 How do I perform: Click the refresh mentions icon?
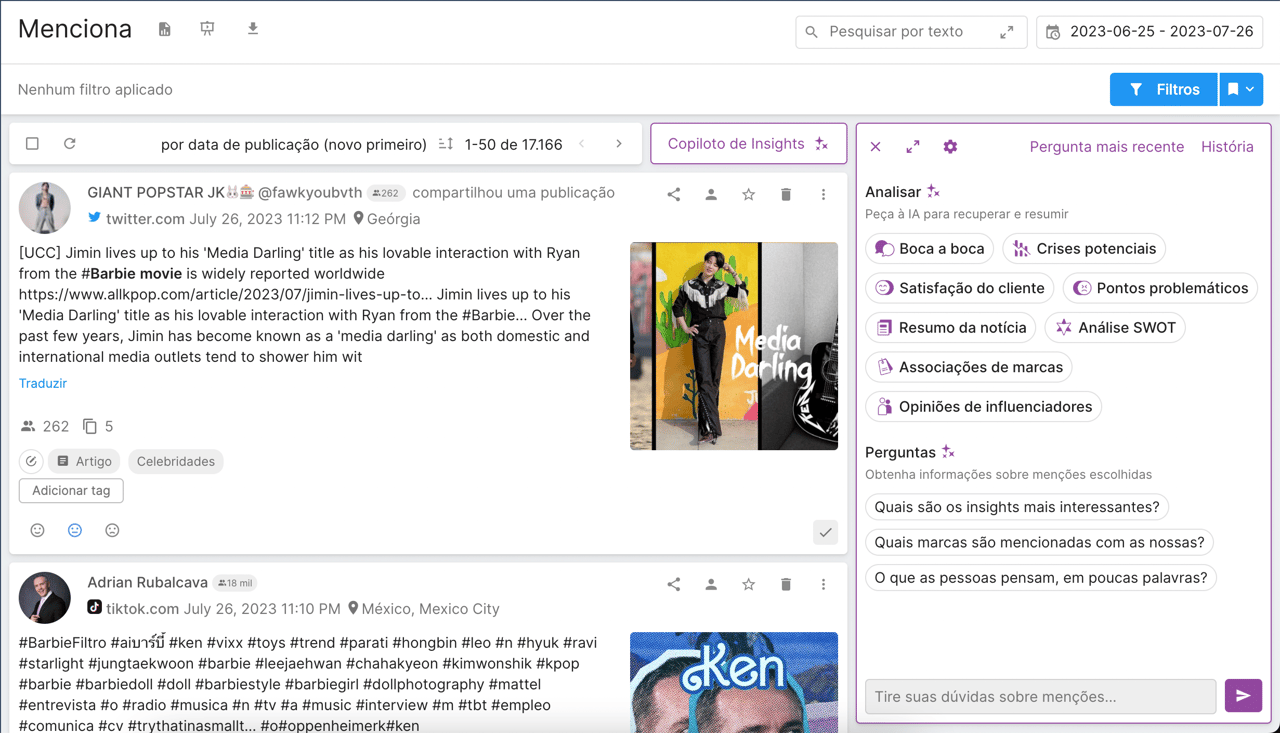click(x=70, y=144)
